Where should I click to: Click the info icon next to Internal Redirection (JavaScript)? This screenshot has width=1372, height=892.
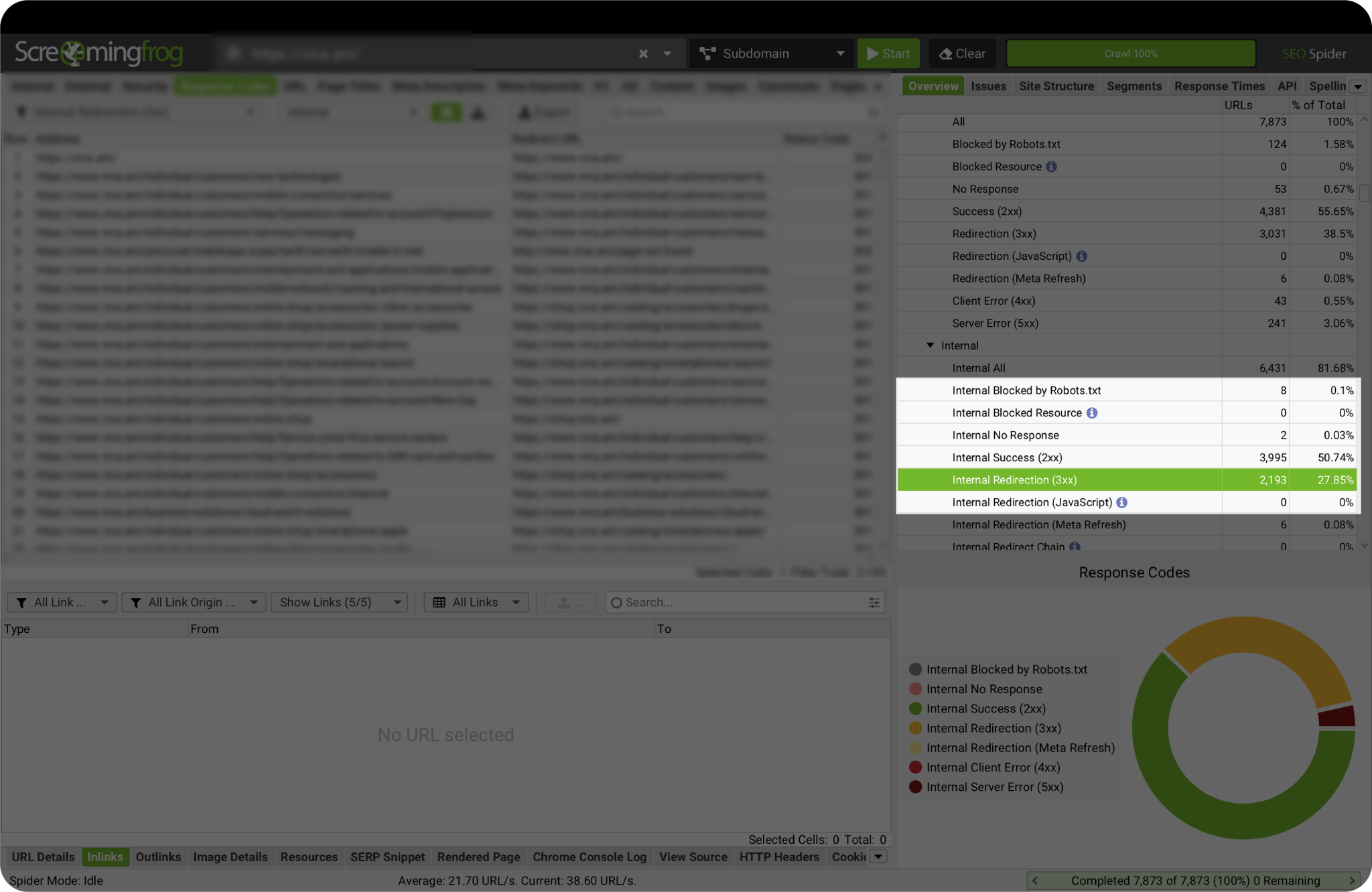click(1123, 502)
